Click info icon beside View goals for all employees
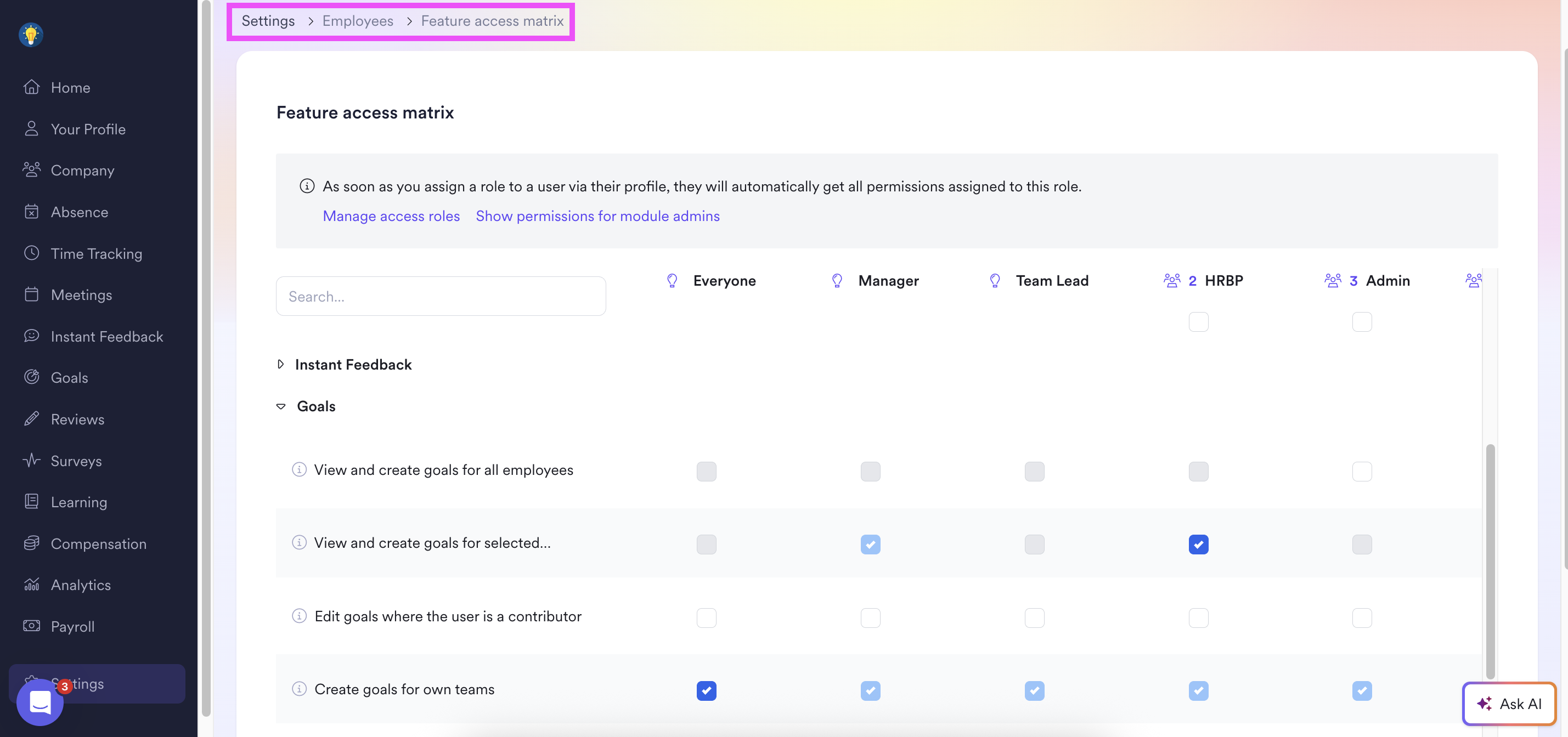 (x=299, y=469)
